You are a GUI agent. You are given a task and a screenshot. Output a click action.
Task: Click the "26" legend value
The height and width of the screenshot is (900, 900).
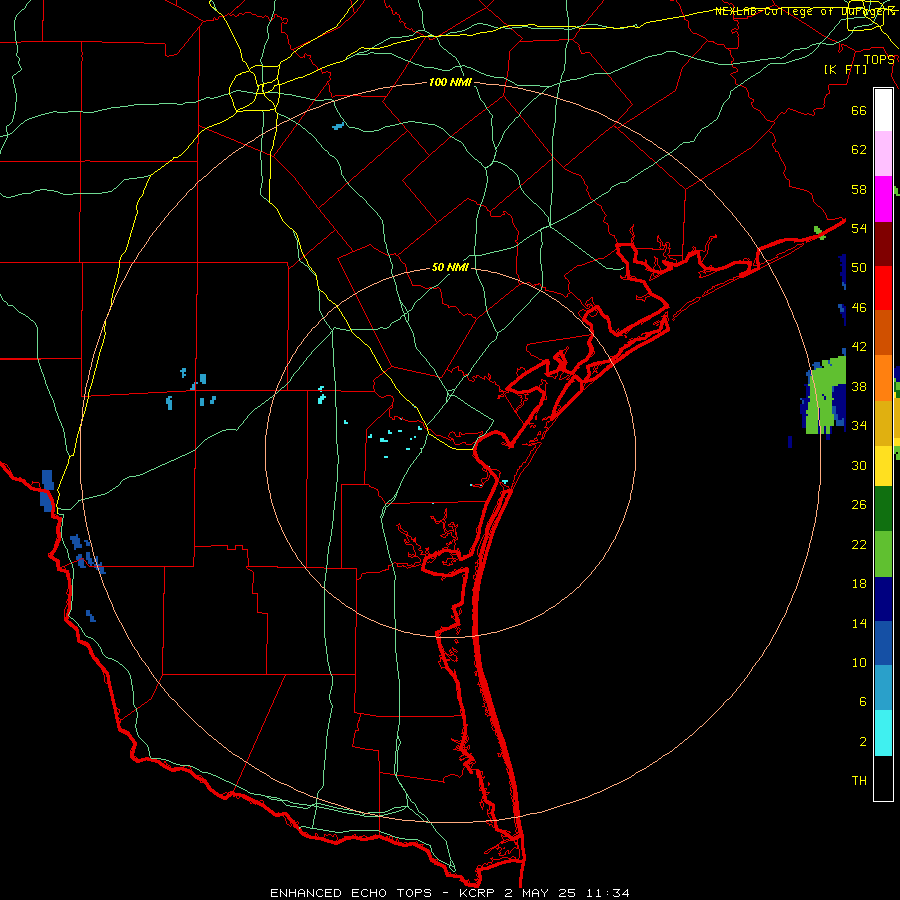coord(859,505)
